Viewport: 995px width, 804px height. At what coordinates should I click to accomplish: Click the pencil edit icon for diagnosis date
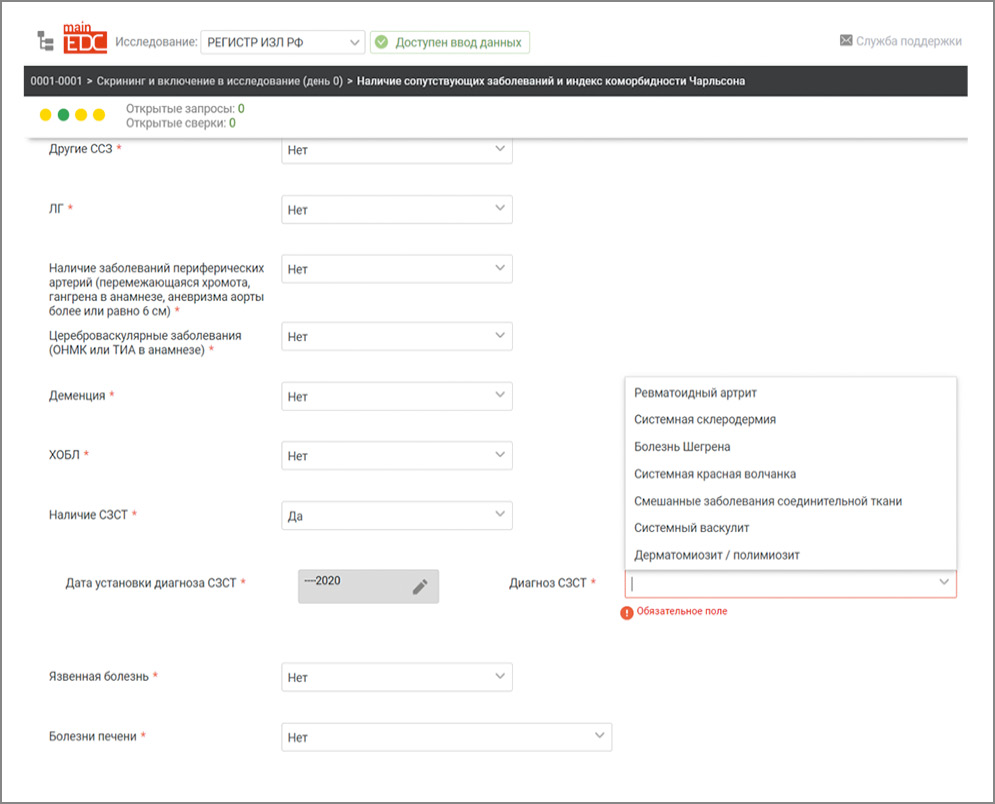420,587
